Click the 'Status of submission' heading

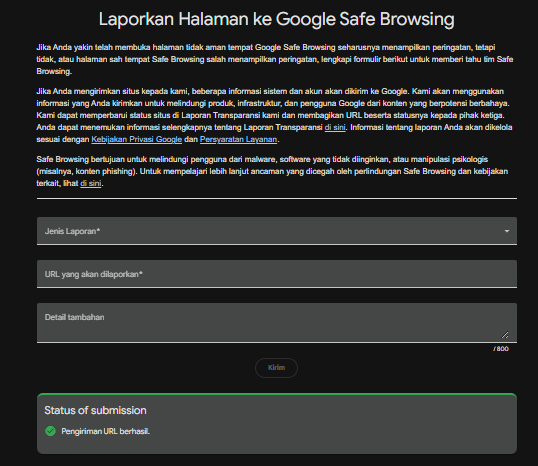[95, 410]
